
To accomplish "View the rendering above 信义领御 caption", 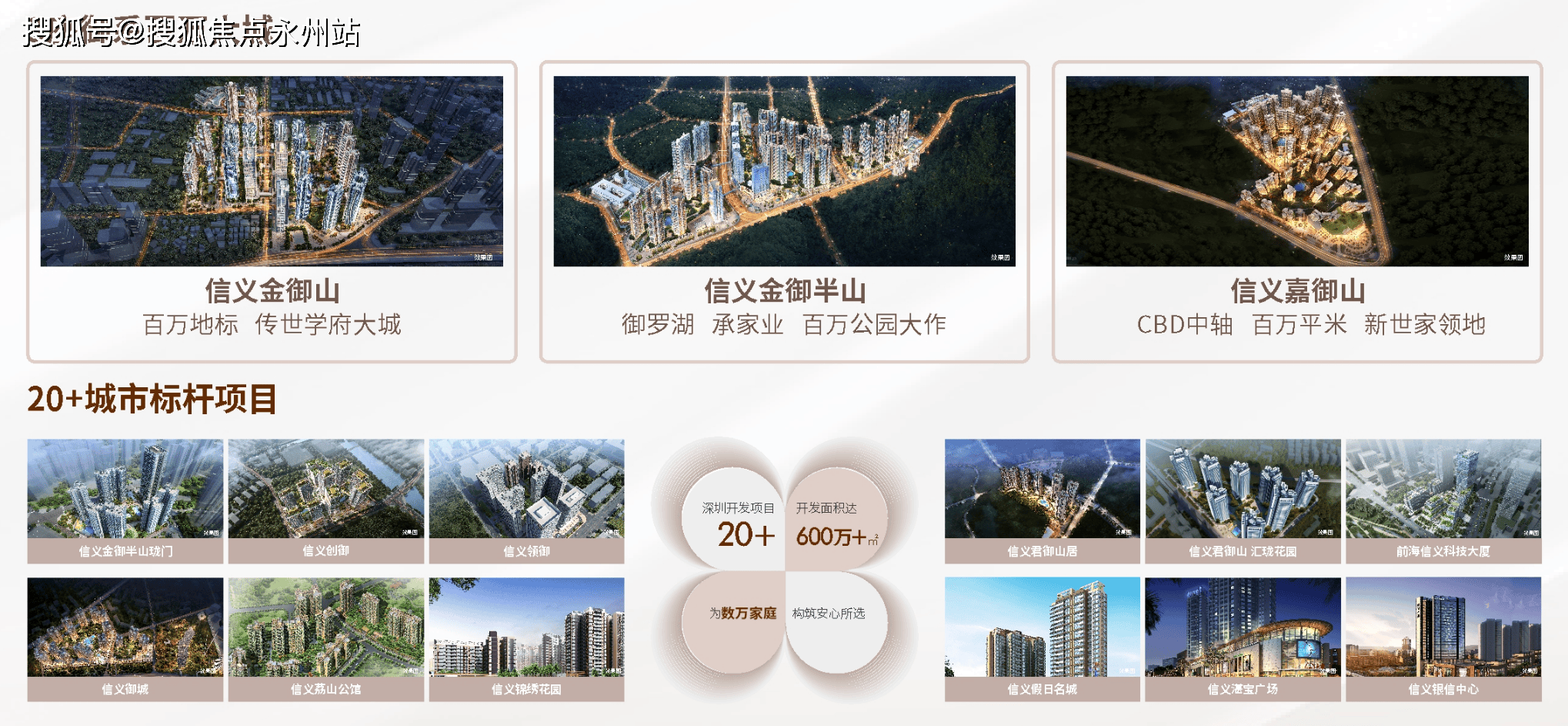I will 527,488.
